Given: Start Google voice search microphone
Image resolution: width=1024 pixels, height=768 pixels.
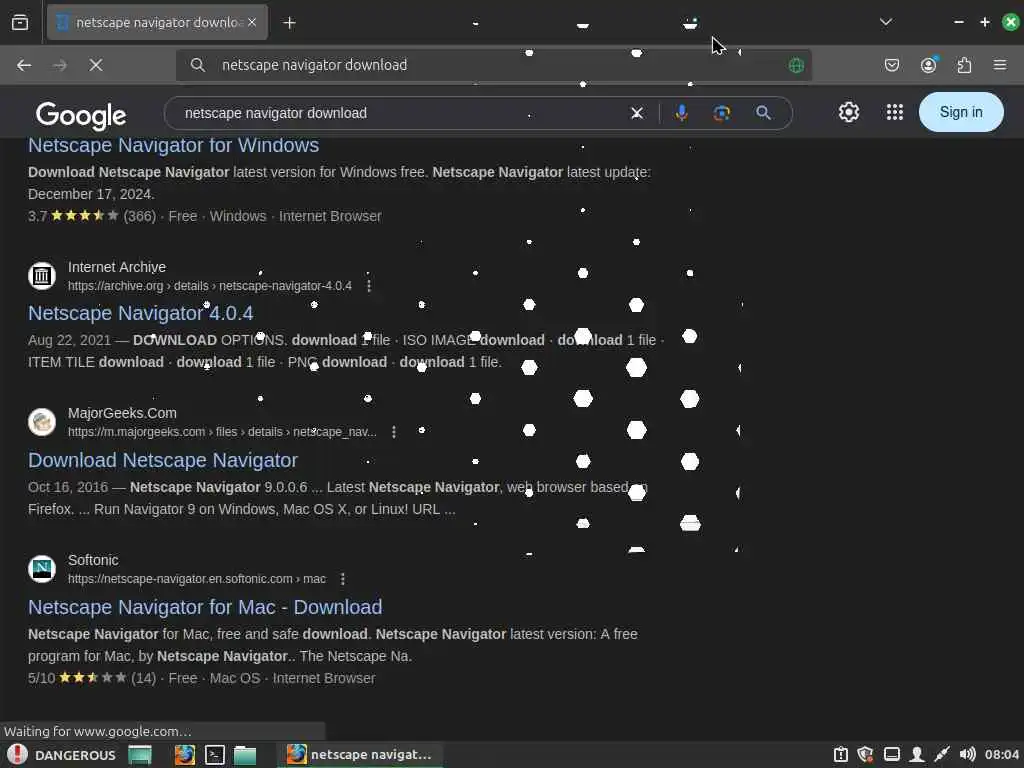Looking at the screenshot, I should point(681,113).
